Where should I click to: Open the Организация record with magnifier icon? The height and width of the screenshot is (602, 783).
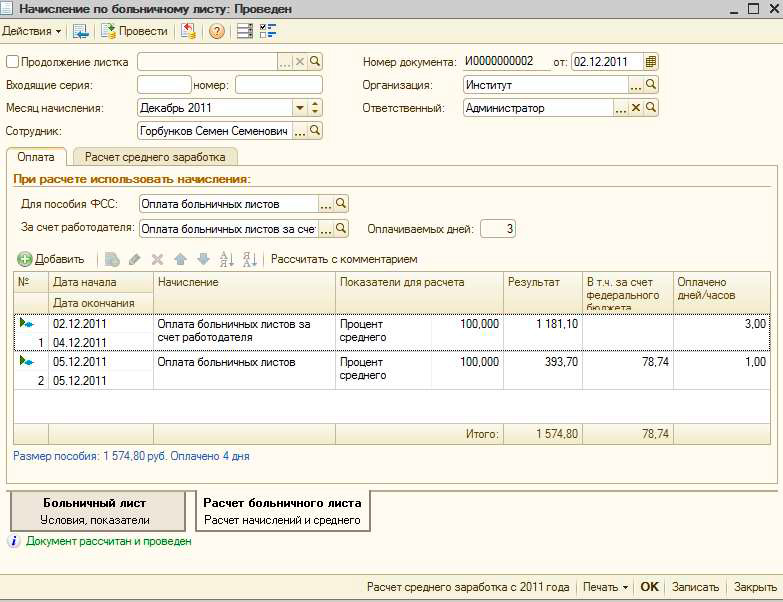point(651,84)
